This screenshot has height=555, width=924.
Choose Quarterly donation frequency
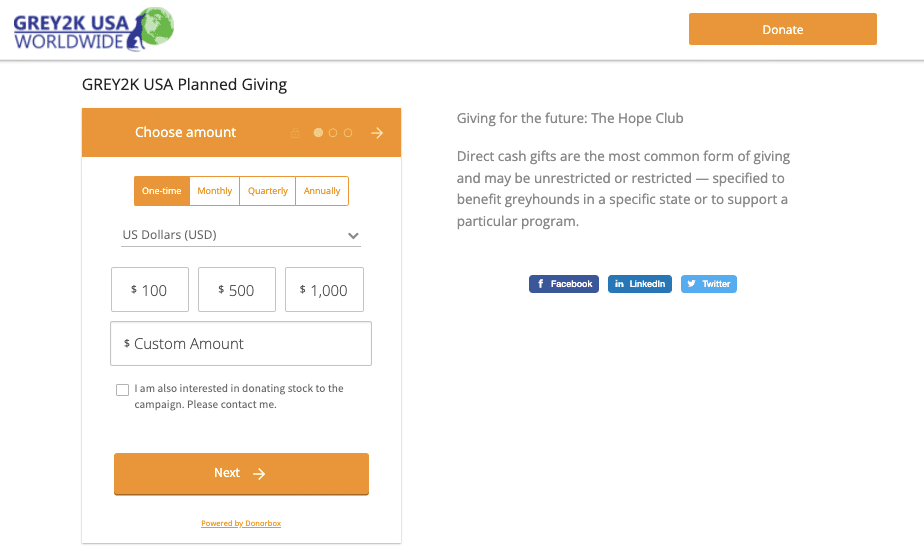tap(268, 191)
